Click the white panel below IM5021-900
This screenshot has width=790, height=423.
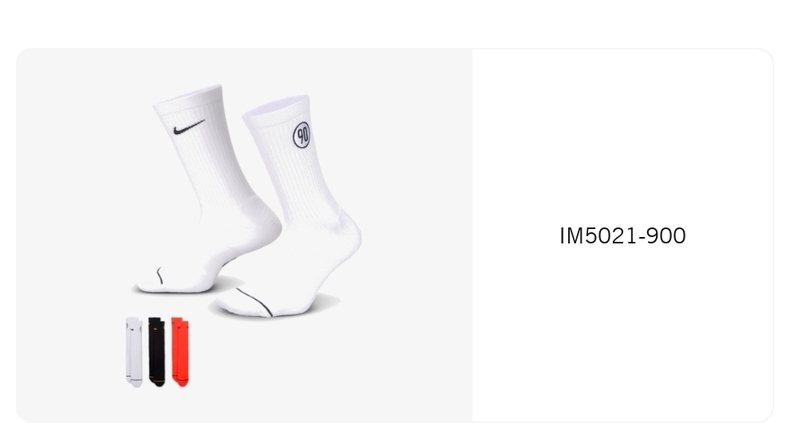point(623,332)
